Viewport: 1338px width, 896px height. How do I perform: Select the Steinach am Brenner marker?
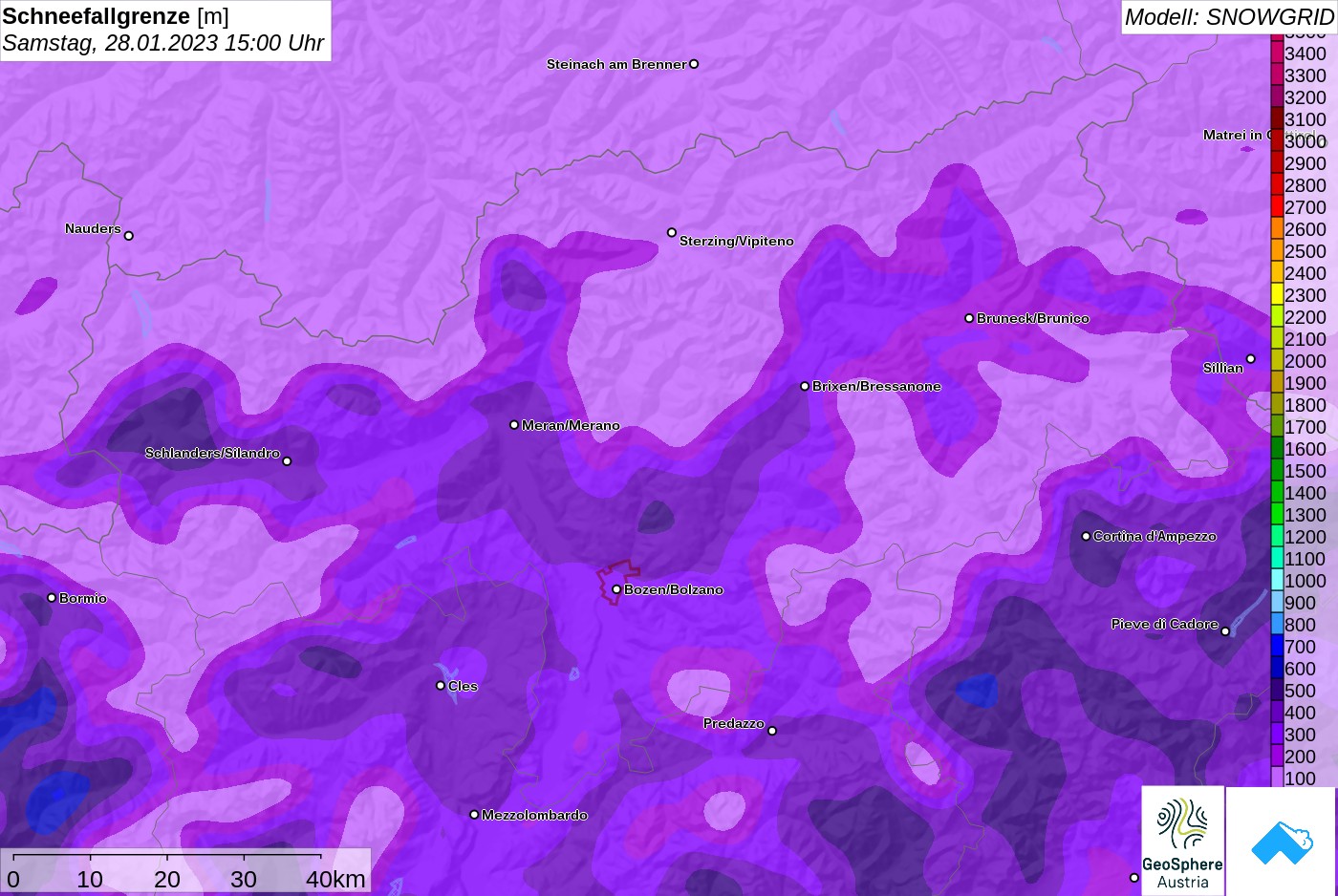[694, 64]
